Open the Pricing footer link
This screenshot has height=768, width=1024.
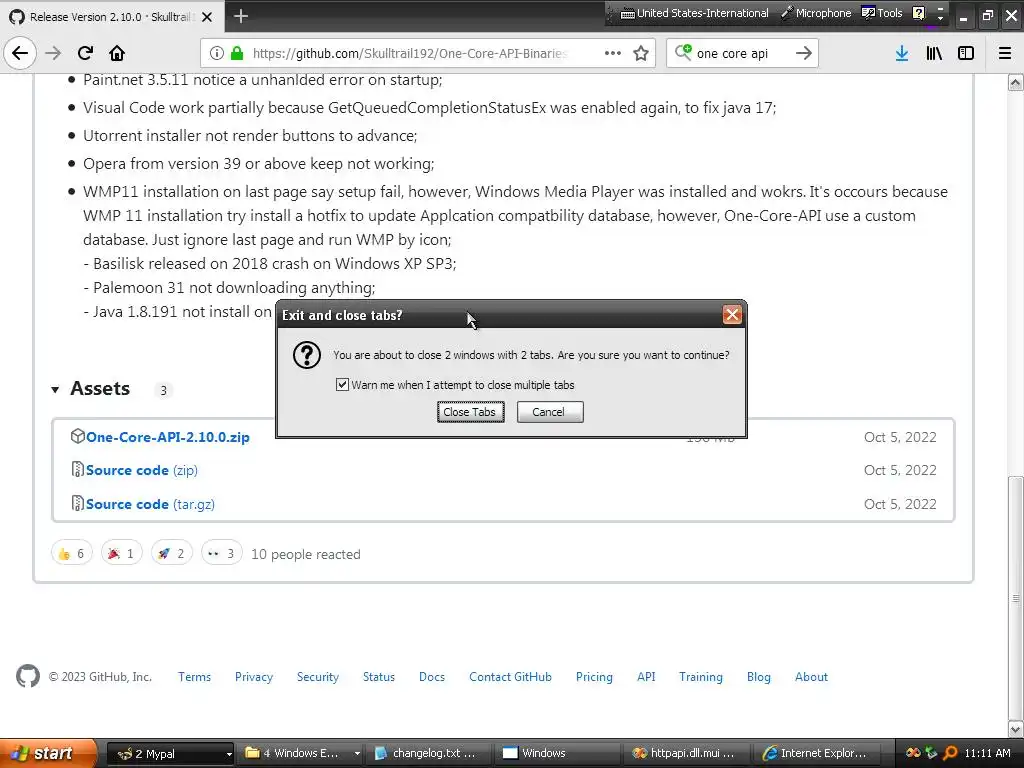594,677
